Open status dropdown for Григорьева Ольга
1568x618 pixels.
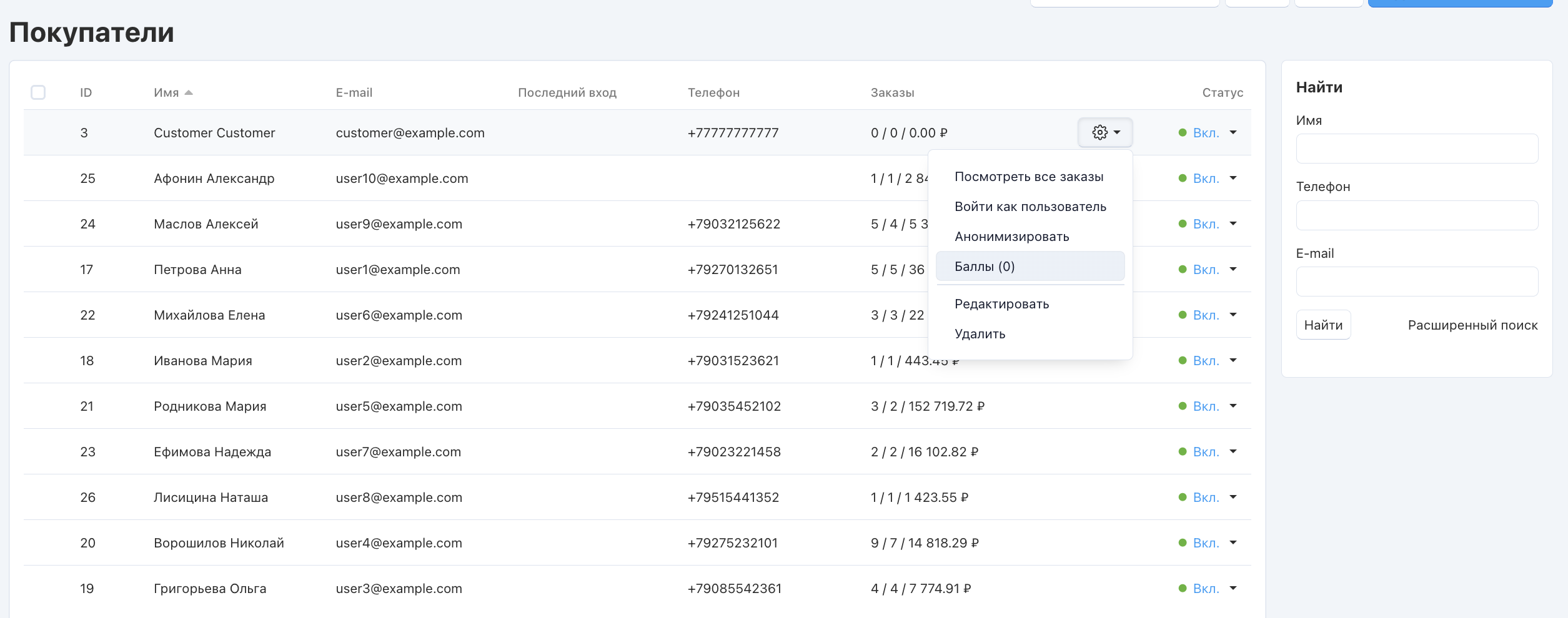[x=1233, y=588]
